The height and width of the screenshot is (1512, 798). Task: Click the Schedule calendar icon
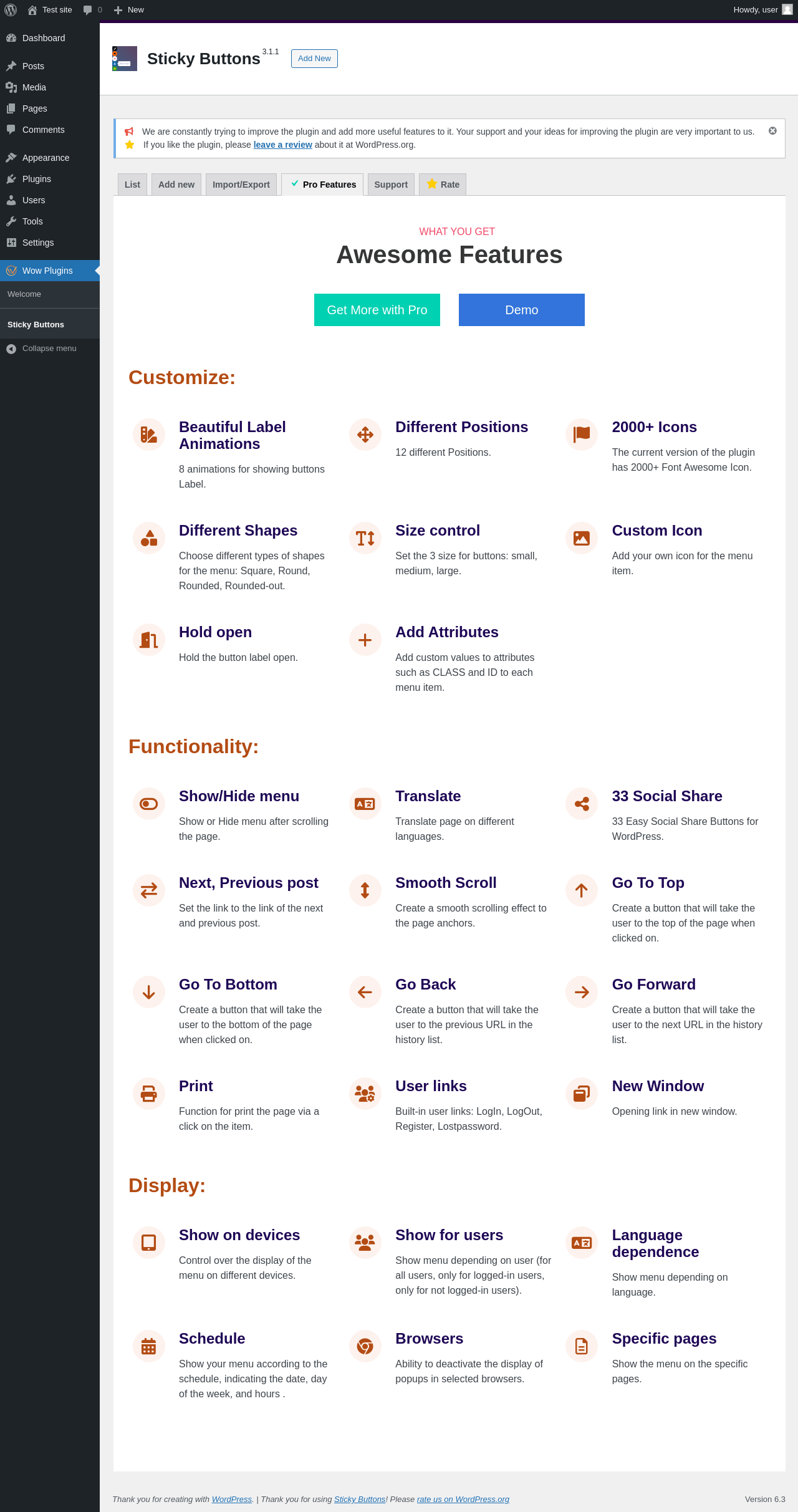[149, 1346]
